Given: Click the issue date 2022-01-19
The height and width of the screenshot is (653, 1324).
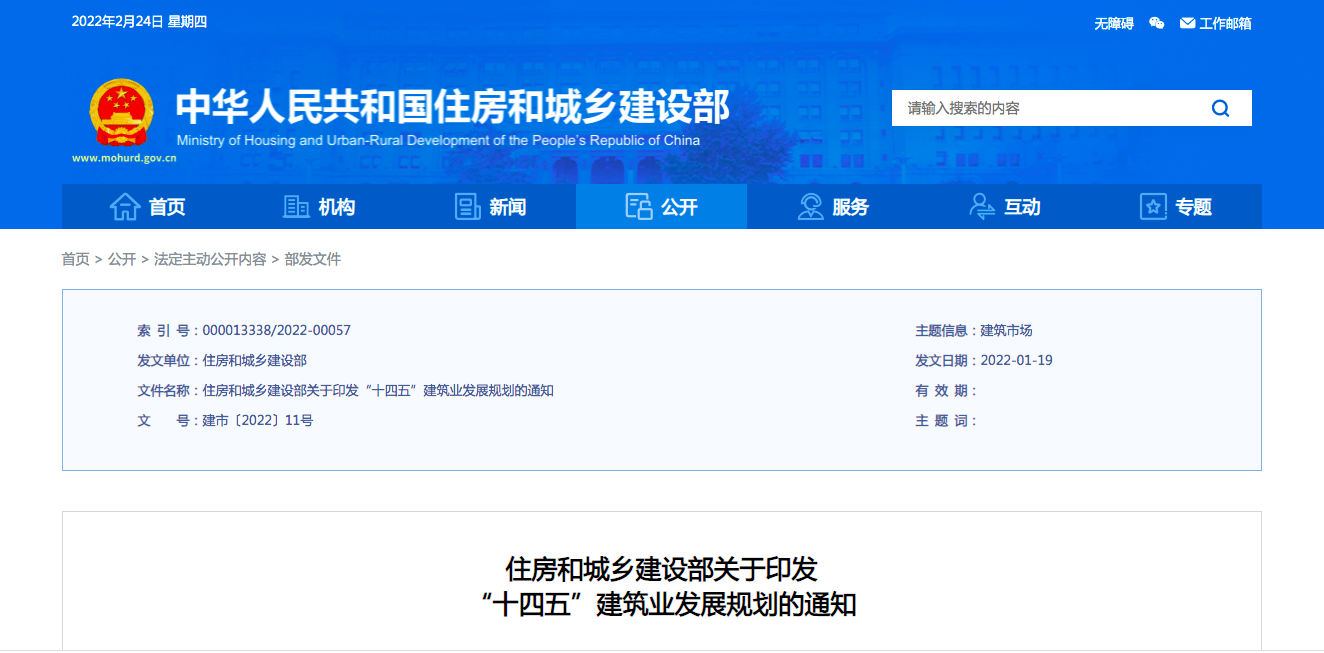Looking at the screenshot, I should pyautogui.click(x=1017, y=360).
